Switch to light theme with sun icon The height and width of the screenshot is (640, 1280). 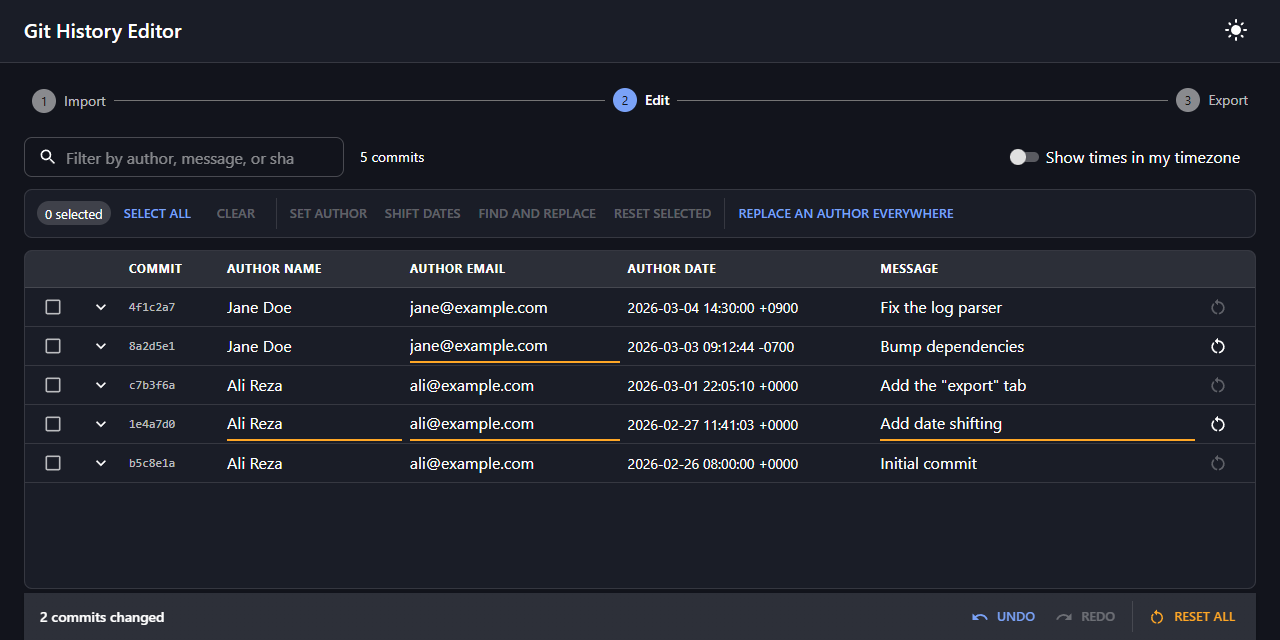(x=1236, y=30)
